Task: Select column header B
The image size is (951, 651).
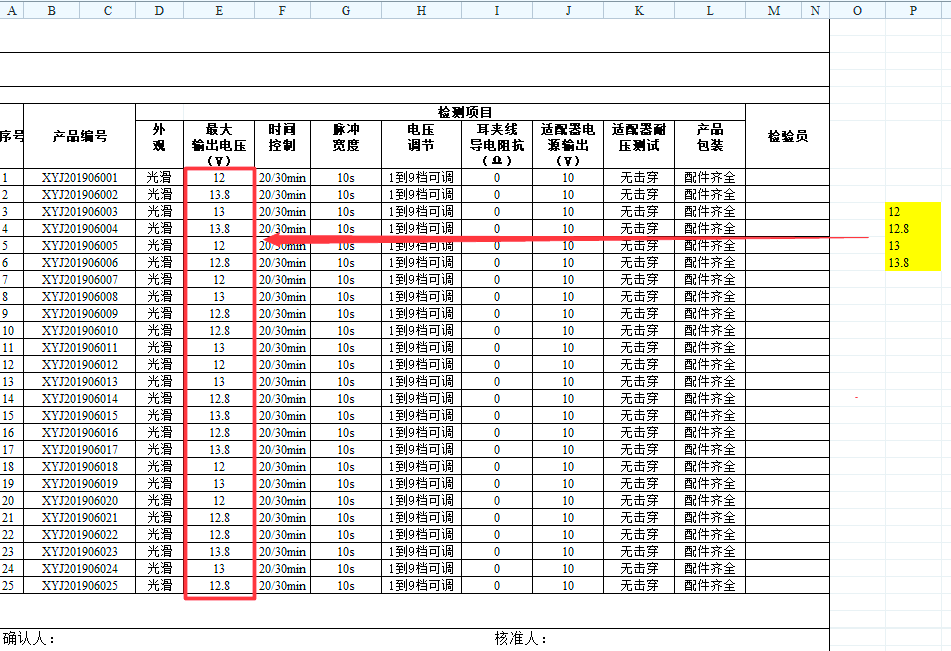Action: 52,10
